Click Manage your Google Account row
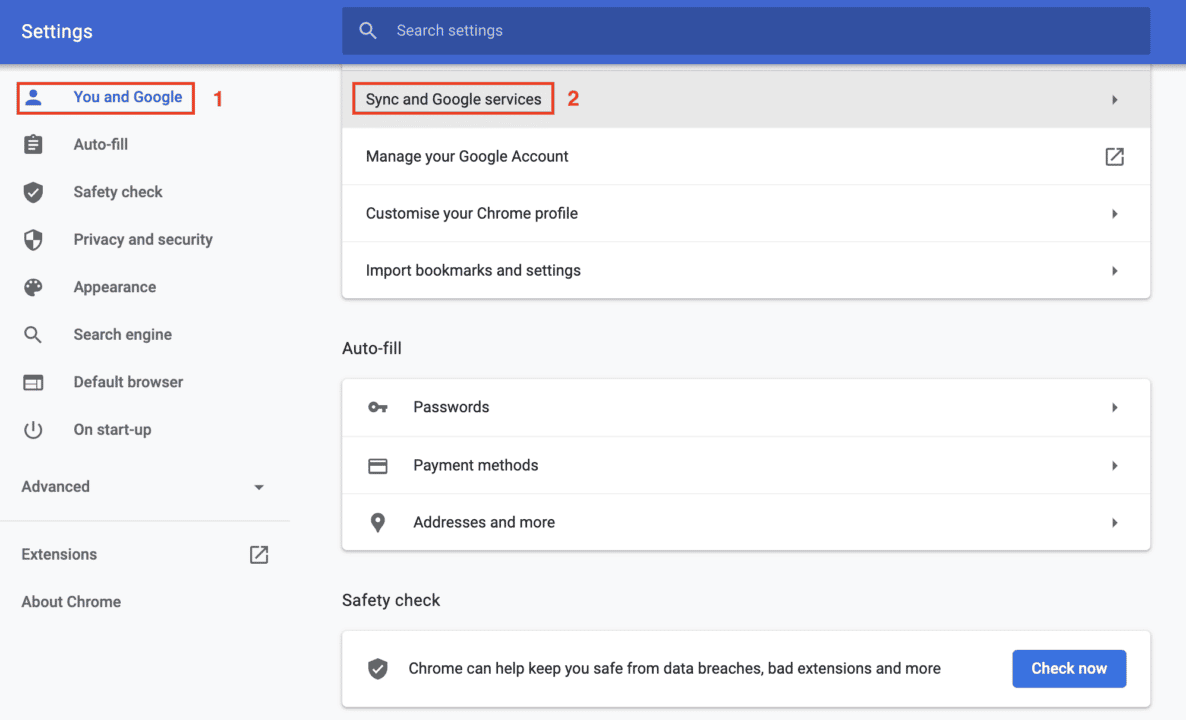 746,157
